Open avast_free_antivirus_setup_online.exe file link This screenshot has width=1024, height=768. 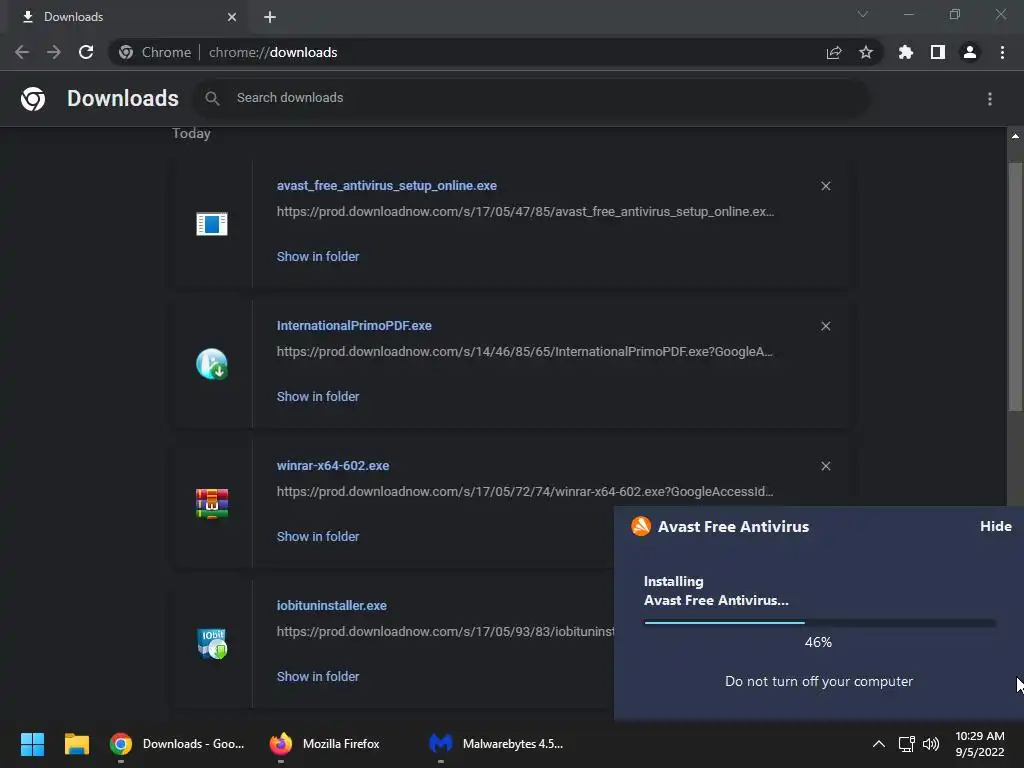[387, 185]
